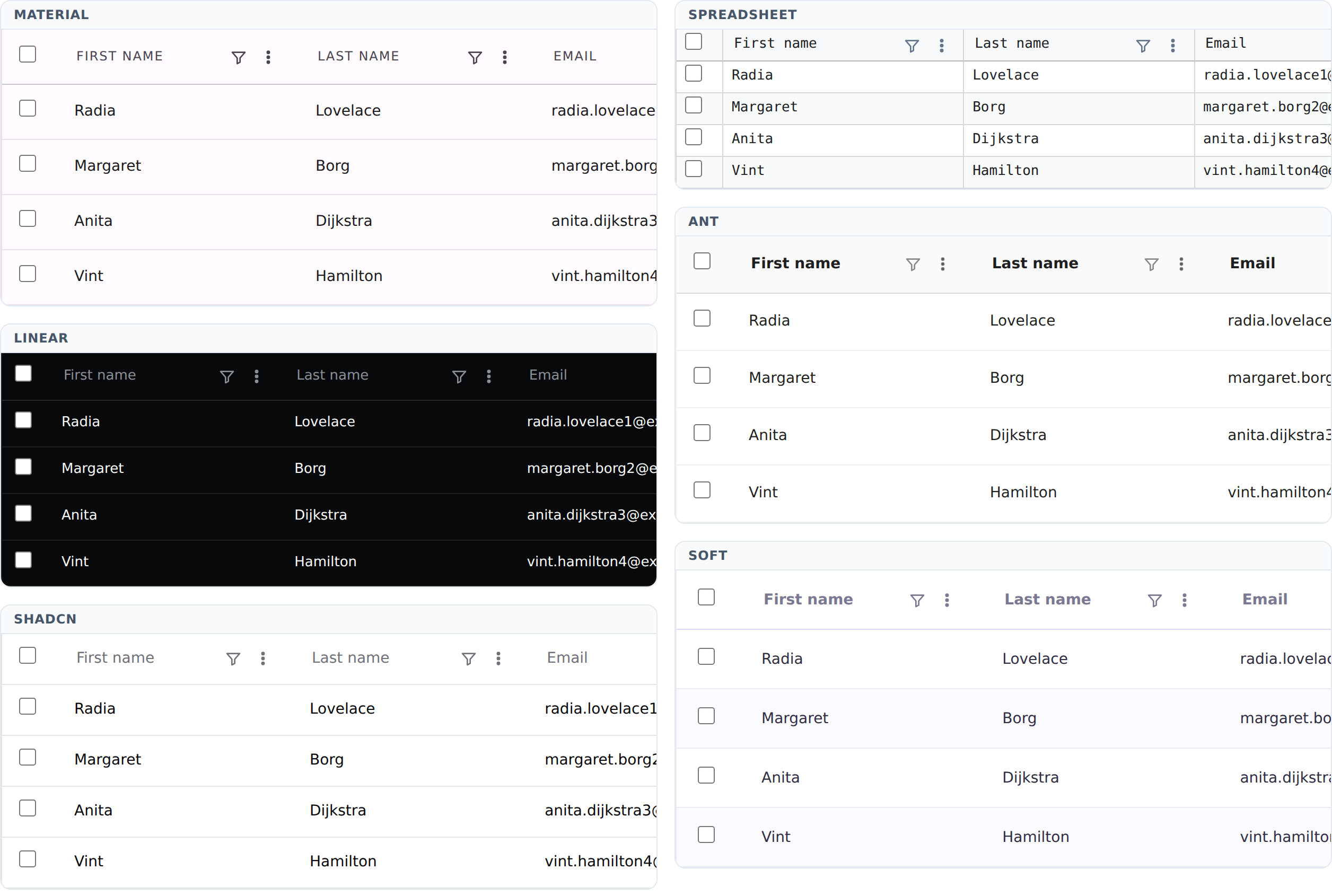Screen dimensions: 1332x896
Task: Click Lovelace cell in Material table
Action: (x=348, y=110)
